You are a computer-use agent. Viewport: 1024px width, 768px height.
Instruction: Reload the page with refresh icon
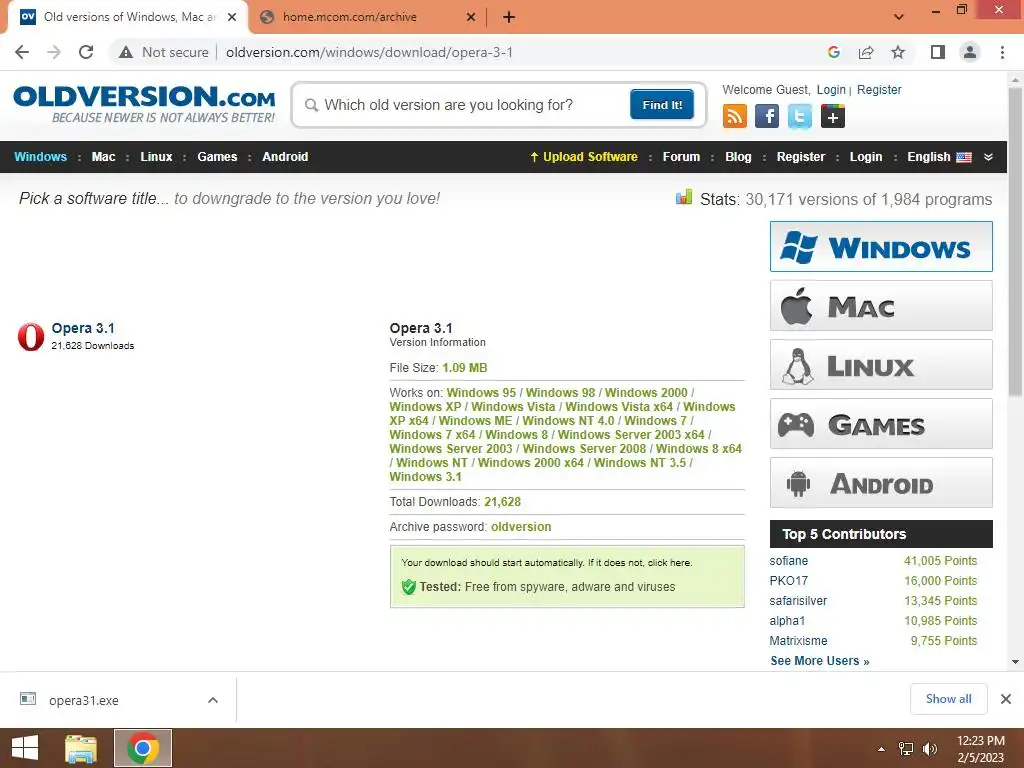tap(86, 52)
